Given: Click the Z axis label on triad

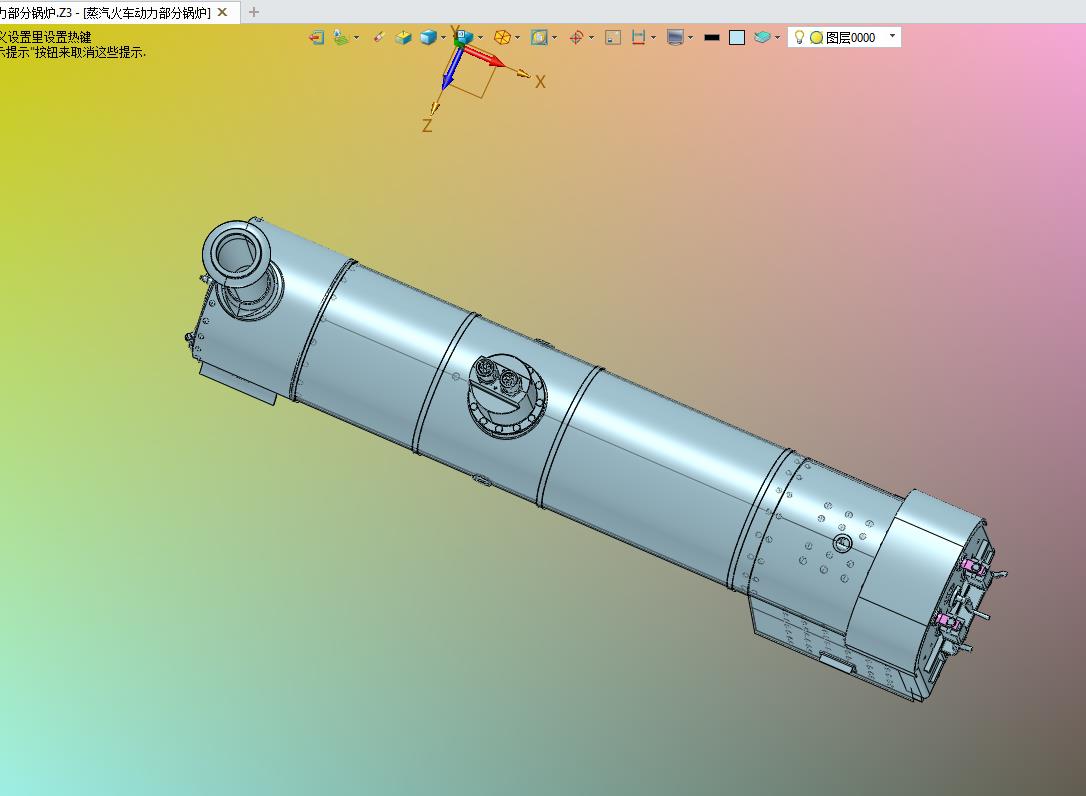Looking at the screenshot, I should (427, 125).
